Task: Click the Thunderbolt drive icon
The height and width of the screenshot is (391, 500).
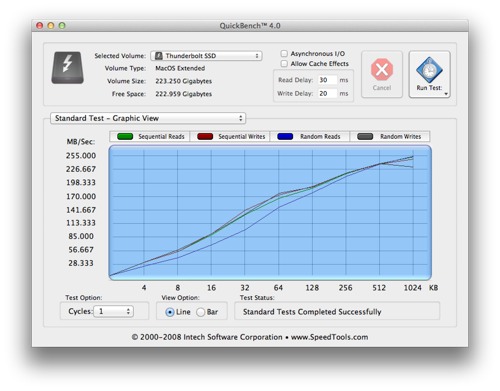Action: pyautogui.click(x=67, y=67)
